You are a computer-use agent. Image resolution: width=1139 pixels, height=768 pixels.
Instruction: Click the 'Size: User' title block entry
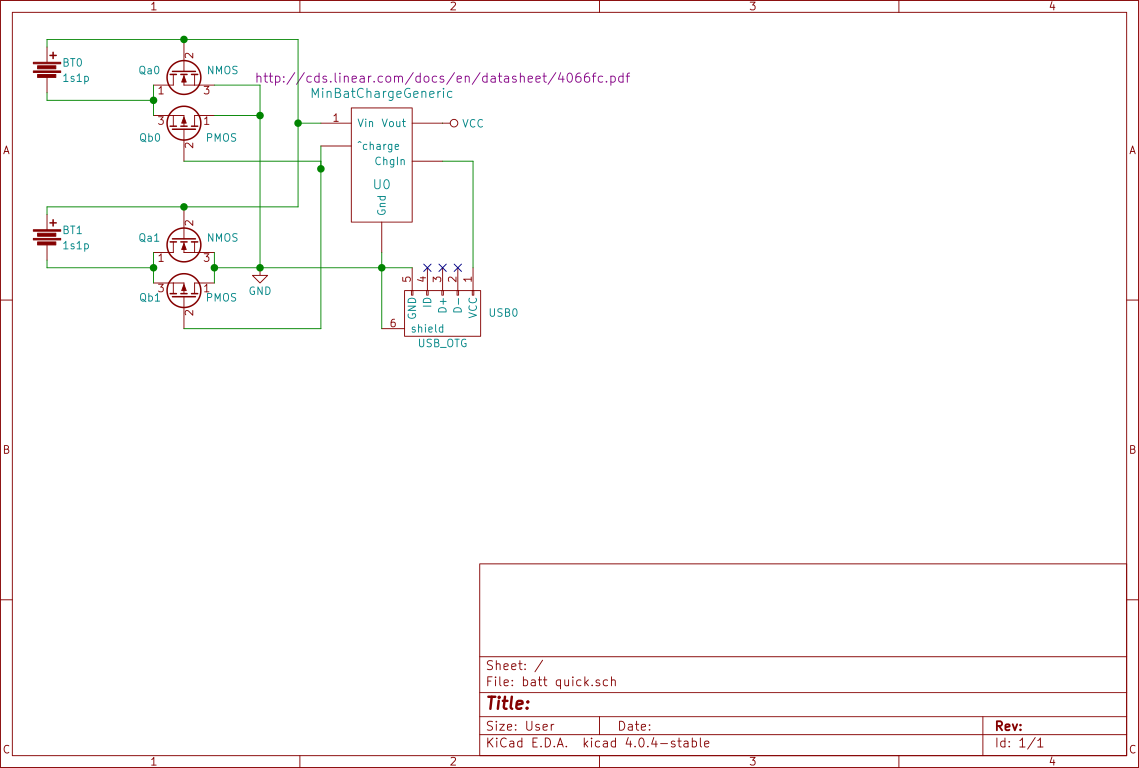pos(520,726)
